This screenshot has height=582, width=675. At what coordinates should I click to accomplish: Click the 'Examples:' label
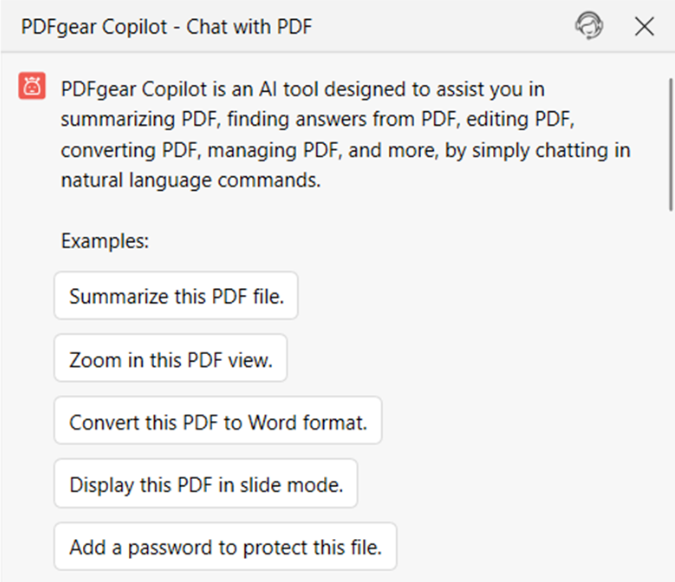[x=105, y=241]
